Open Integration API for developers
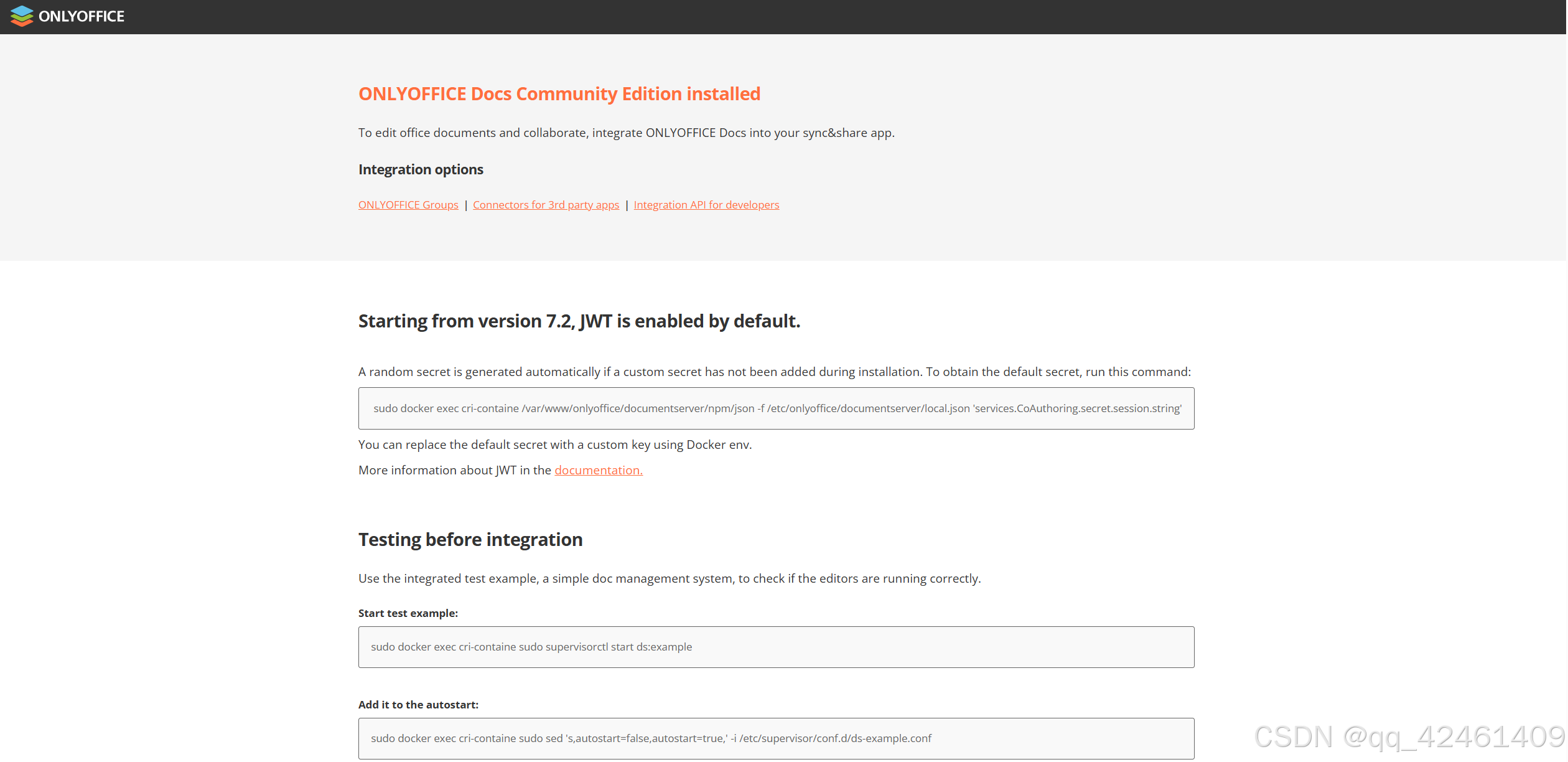The width and height of the screenshot is (1568, 762). [x=706, y=204]
